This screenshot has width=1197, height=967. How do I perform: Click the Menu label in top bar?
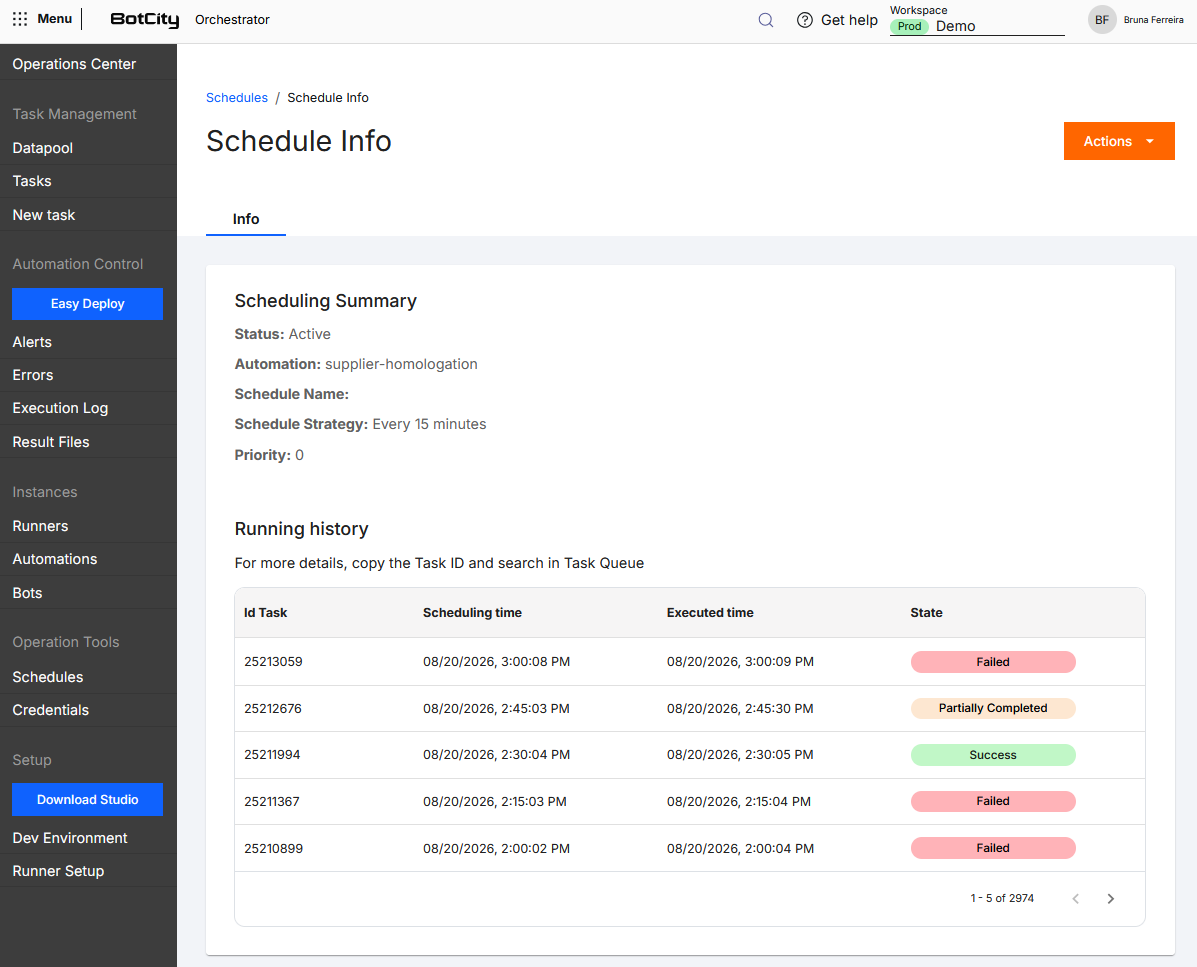coord(55,18)
